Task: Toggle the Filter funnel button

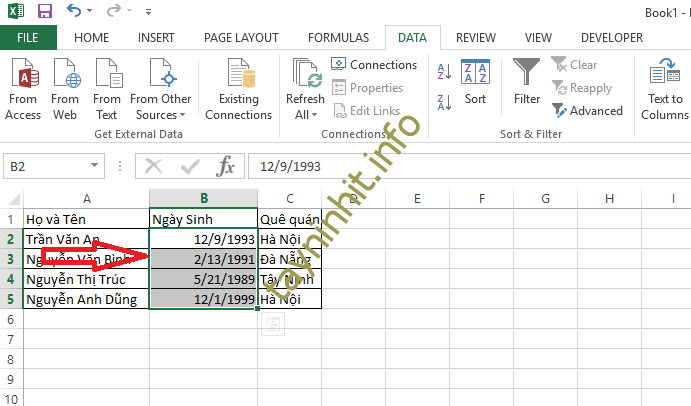Action: 527,84
